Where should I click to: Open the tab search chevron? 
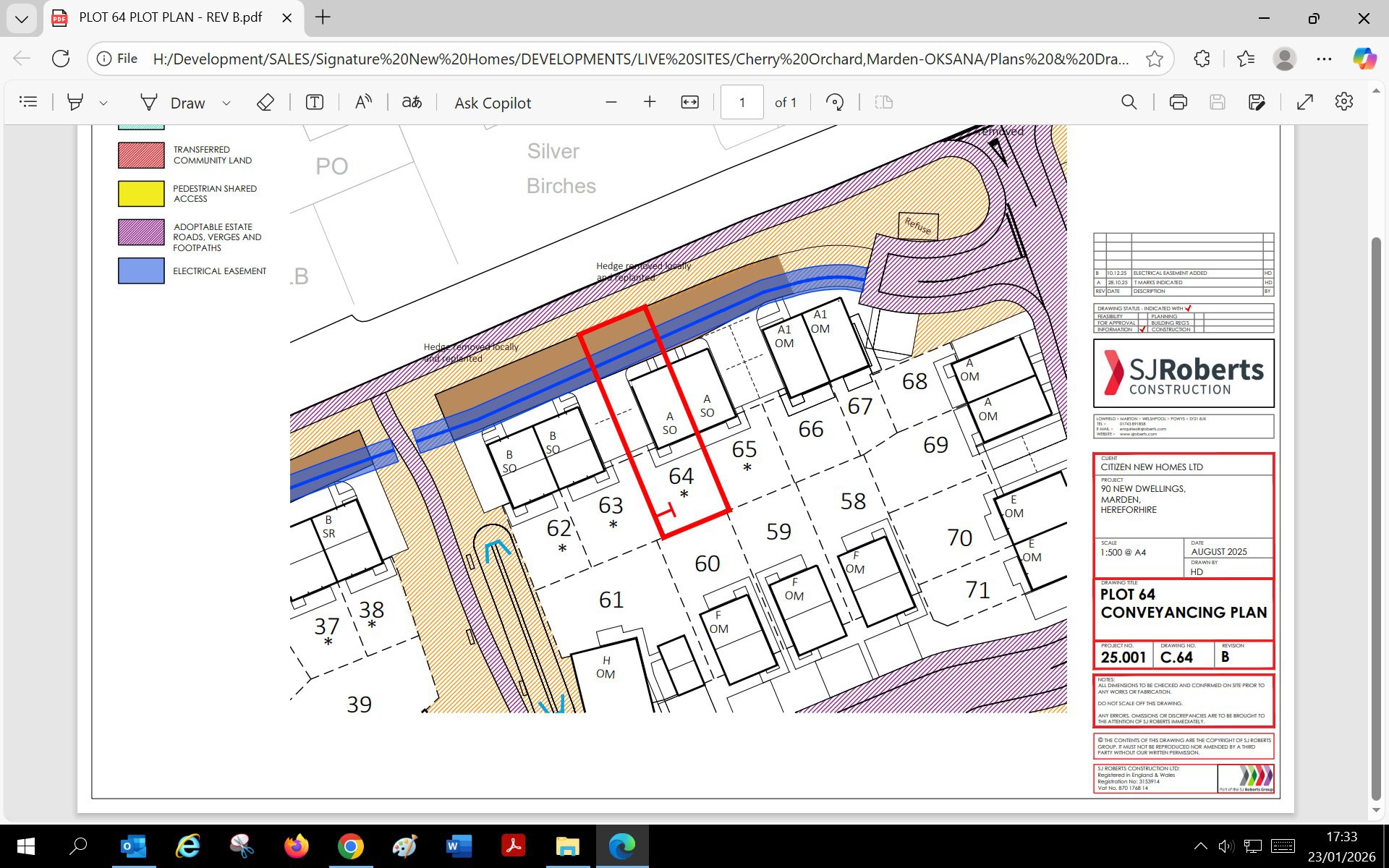21,18
